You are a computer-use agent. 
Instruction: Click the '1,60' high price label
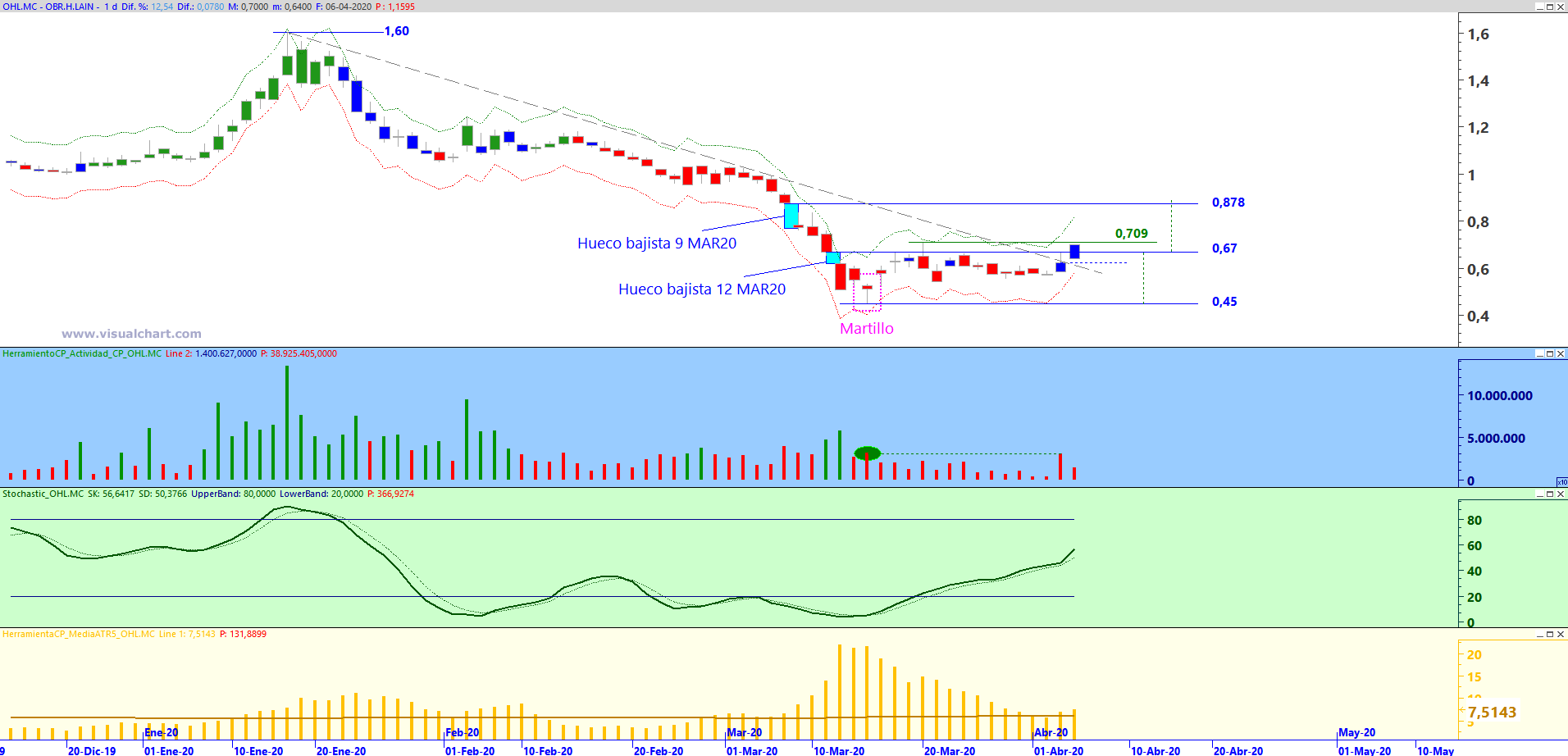pos(397,31)
